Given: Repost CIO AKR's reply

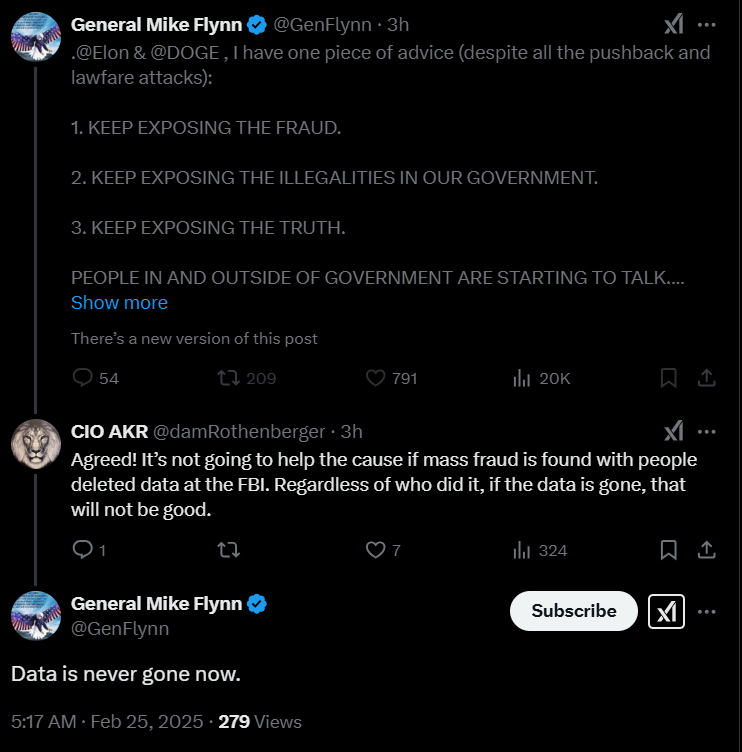Looking at the screenshot, I should click(x=229, y=550).
